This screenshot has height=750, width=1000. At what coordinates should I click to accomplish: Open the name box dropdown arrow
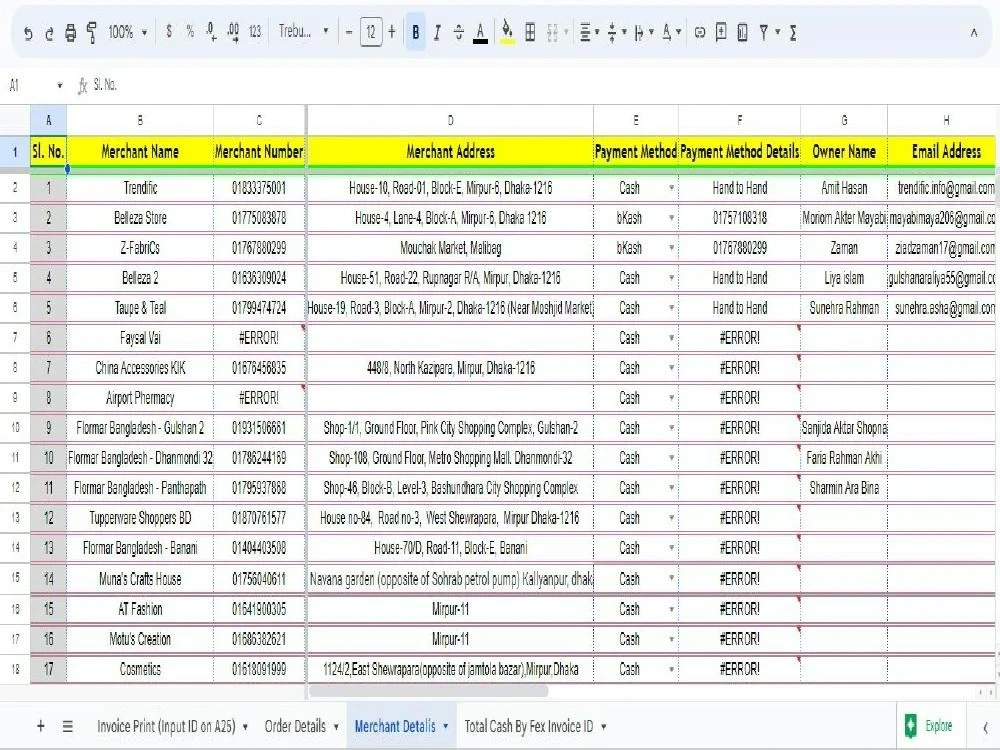[60, 85]
